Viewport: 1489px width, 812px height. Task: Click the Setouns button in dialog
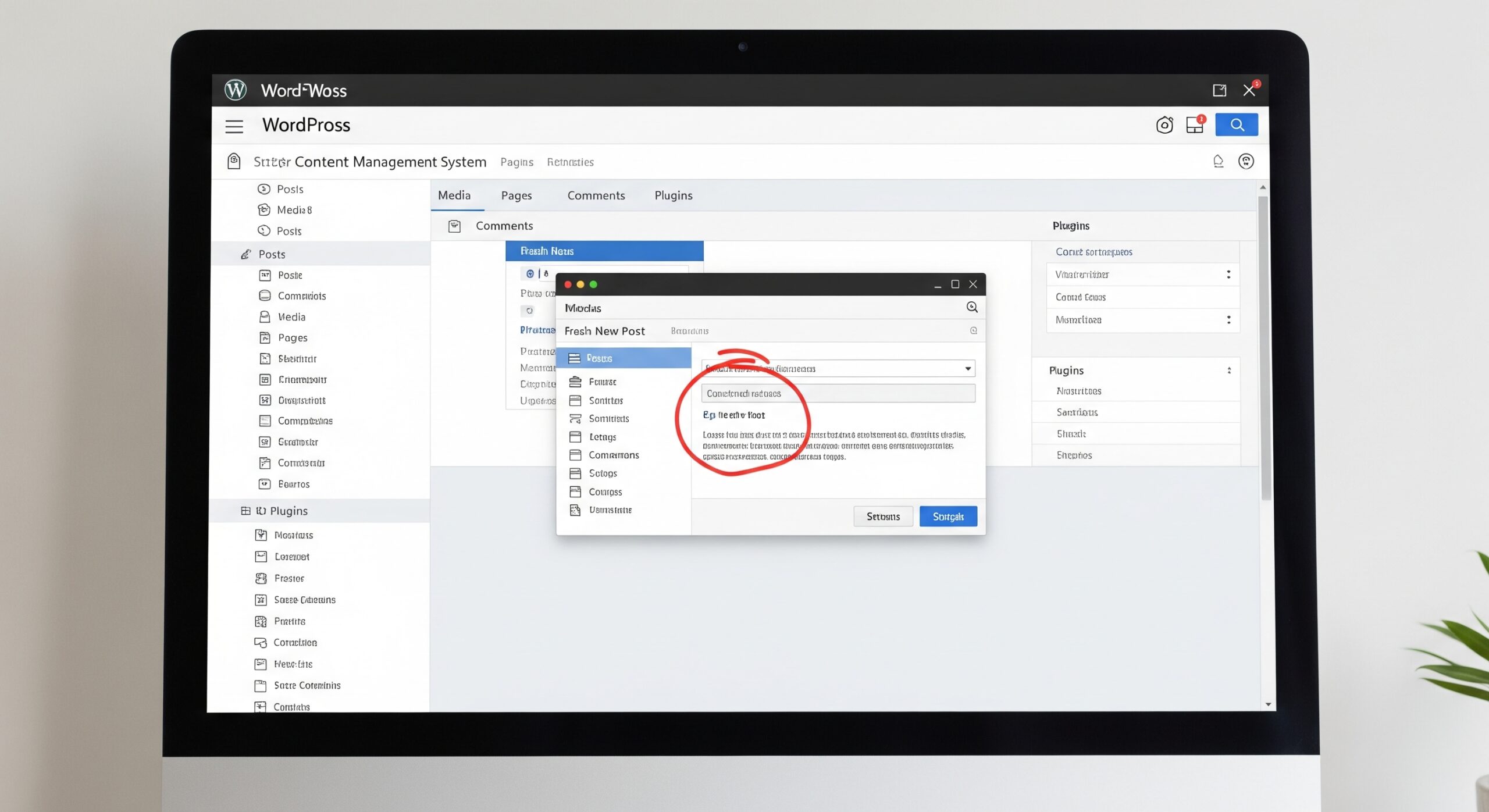(883, 516)
